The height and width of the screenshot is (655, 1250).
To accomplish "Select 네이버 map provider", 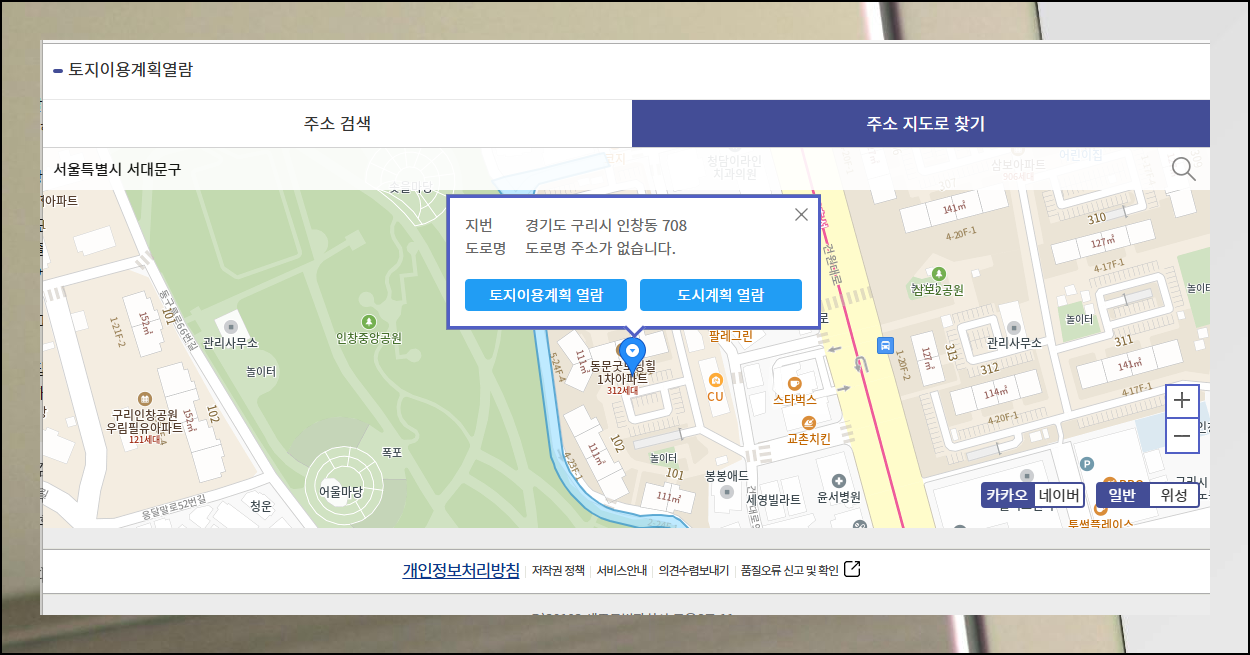I will (x=1059, y=495).
